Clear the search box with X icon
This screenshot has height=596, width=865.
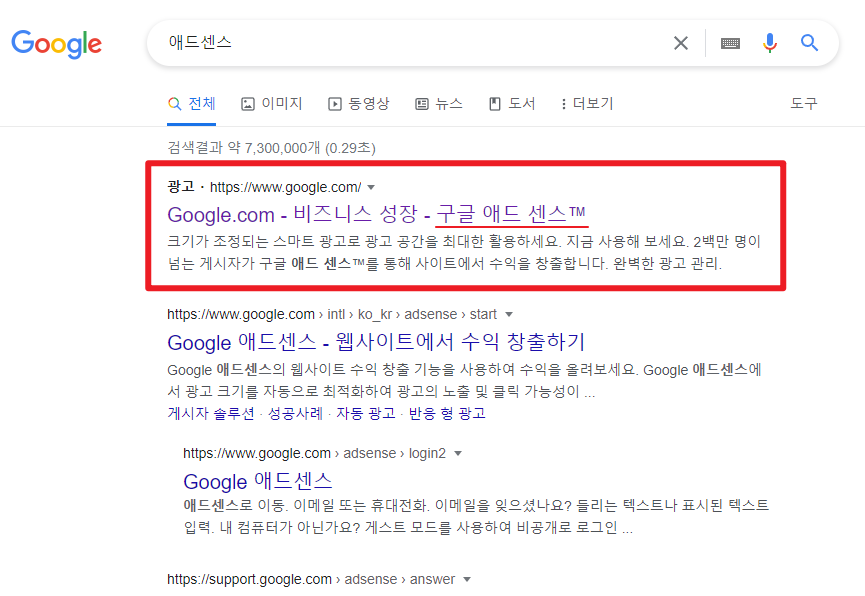(681, 42)
